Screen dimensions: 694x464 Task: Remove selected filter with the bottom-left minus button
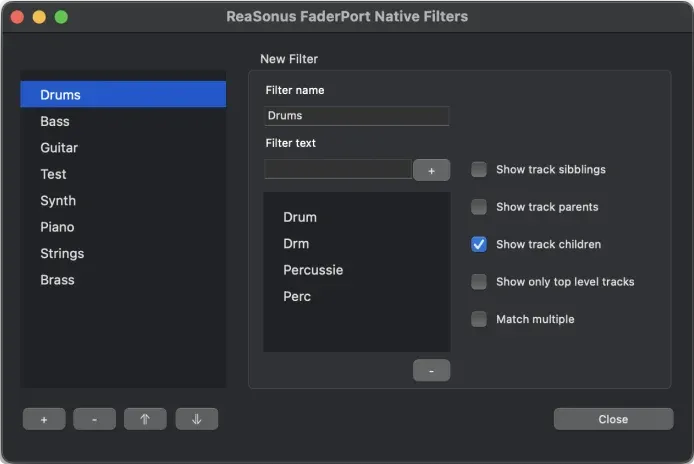pyautogui.click(x=94, y=419)
